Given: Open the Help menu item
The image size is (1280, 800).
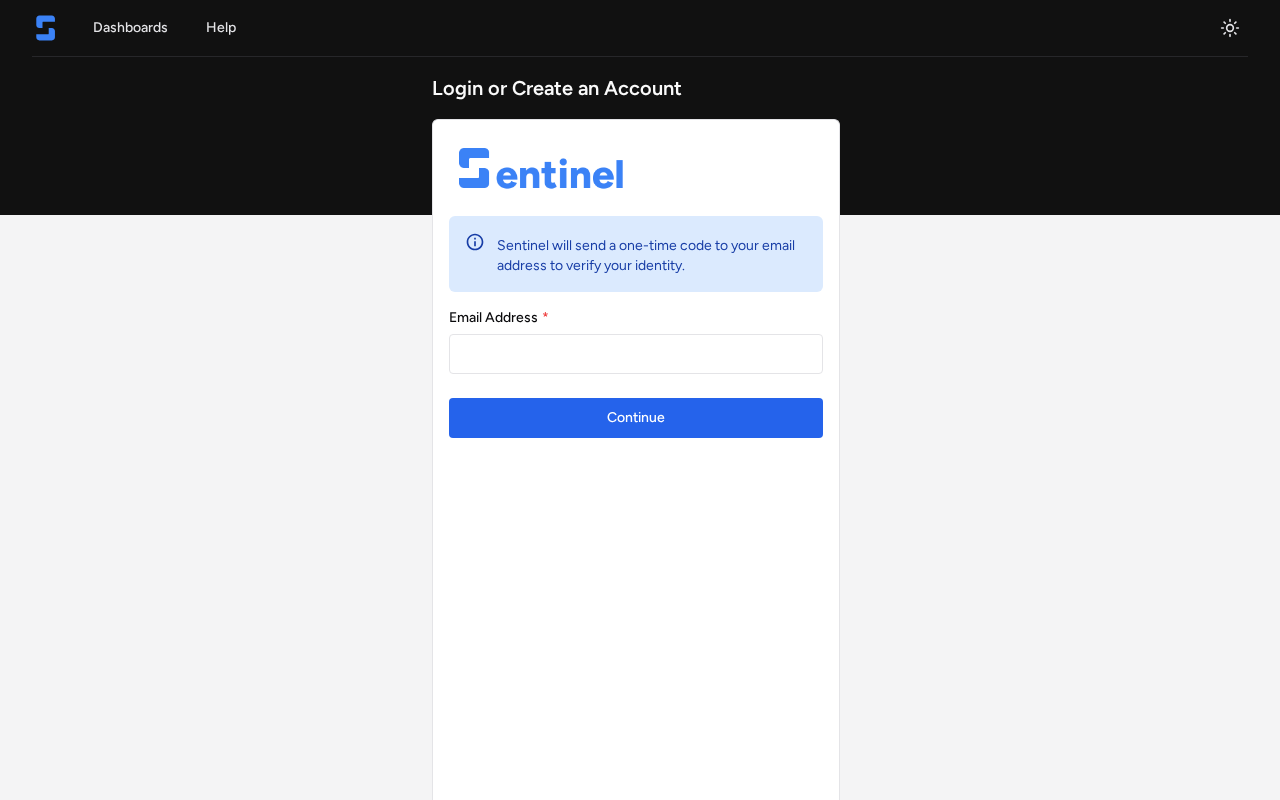Looking at the screenshot, I should click(221, 28).
